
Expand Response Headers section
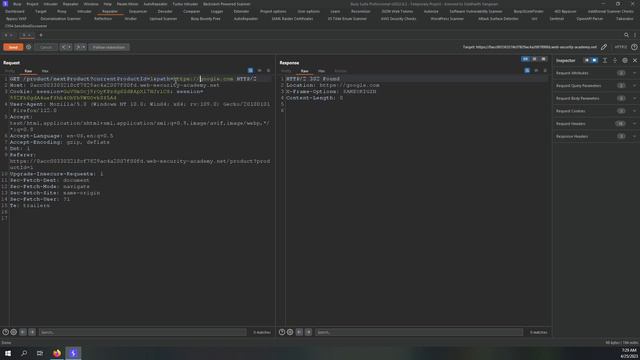(x=596, y=136)
